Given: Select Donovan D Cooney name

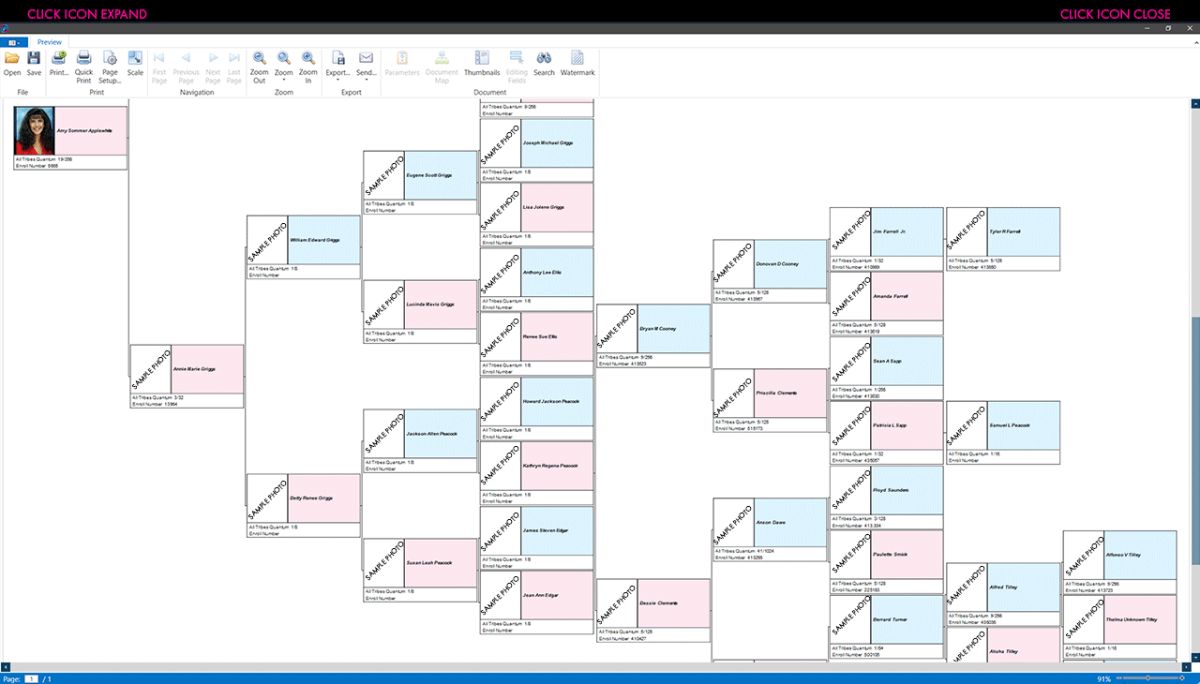Looking at the screenshot, I should click(x=777, y=264).
